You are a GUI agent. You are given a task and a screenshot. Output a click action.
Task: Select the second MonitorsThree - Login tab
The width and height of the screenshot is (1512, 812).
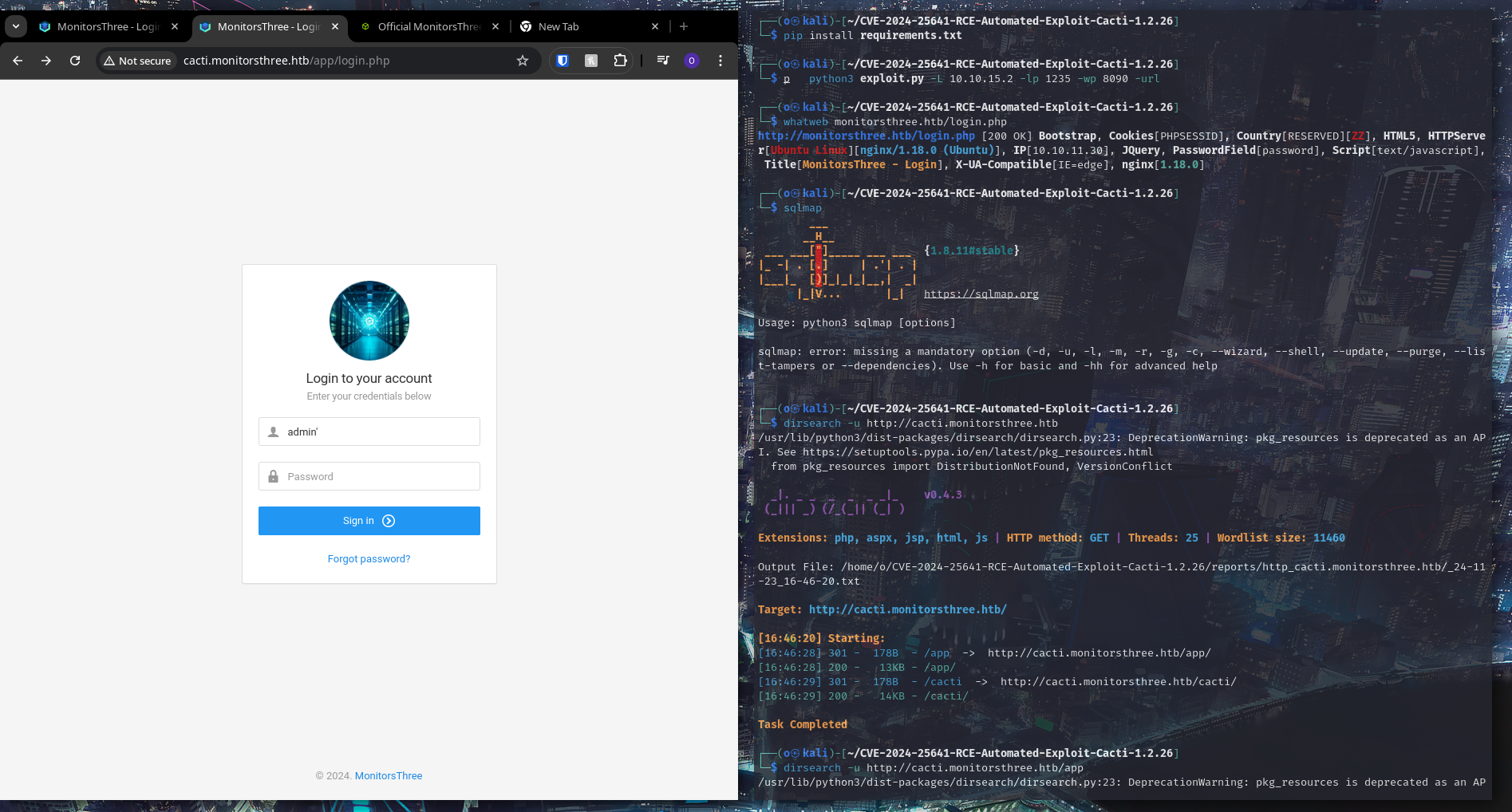(270, 26)
